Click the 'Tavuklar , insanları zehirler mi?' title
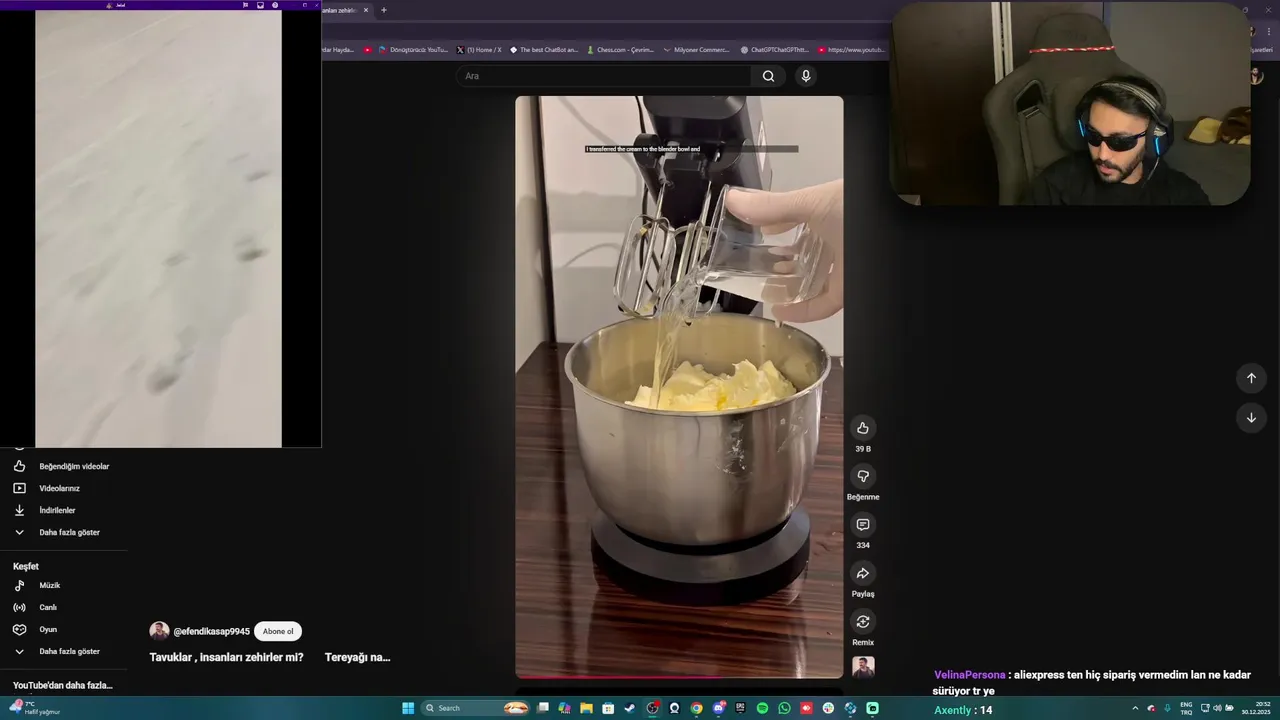 tap(226, 657)
